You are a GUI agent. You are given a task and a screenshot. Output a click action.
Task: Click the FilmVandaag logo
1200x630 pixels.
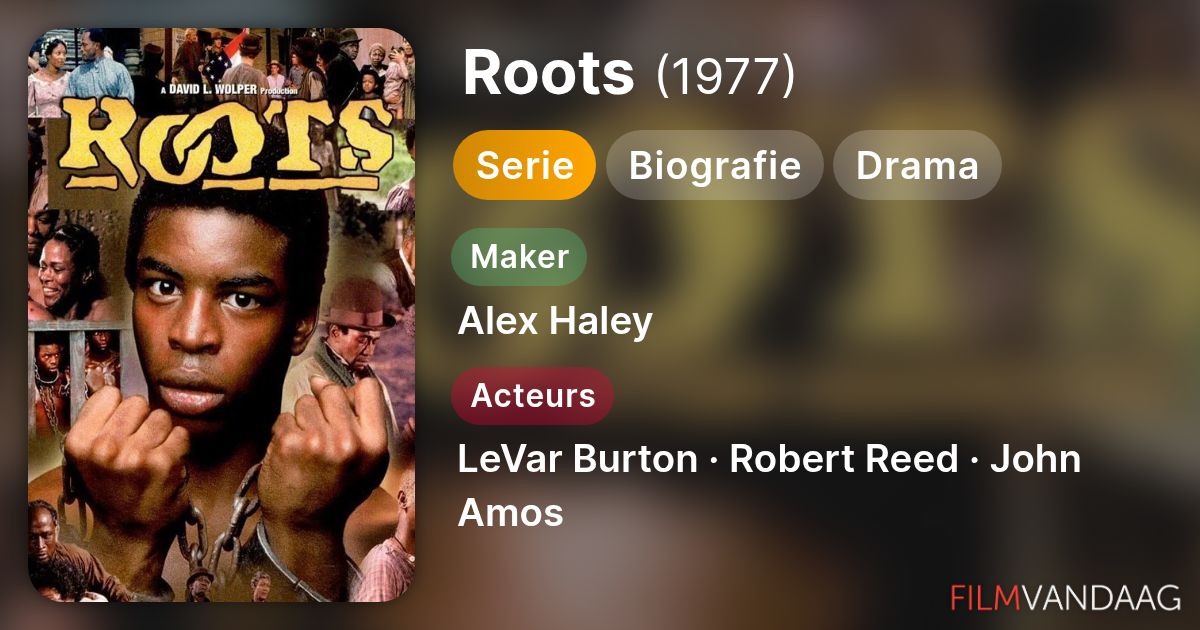1065,597
